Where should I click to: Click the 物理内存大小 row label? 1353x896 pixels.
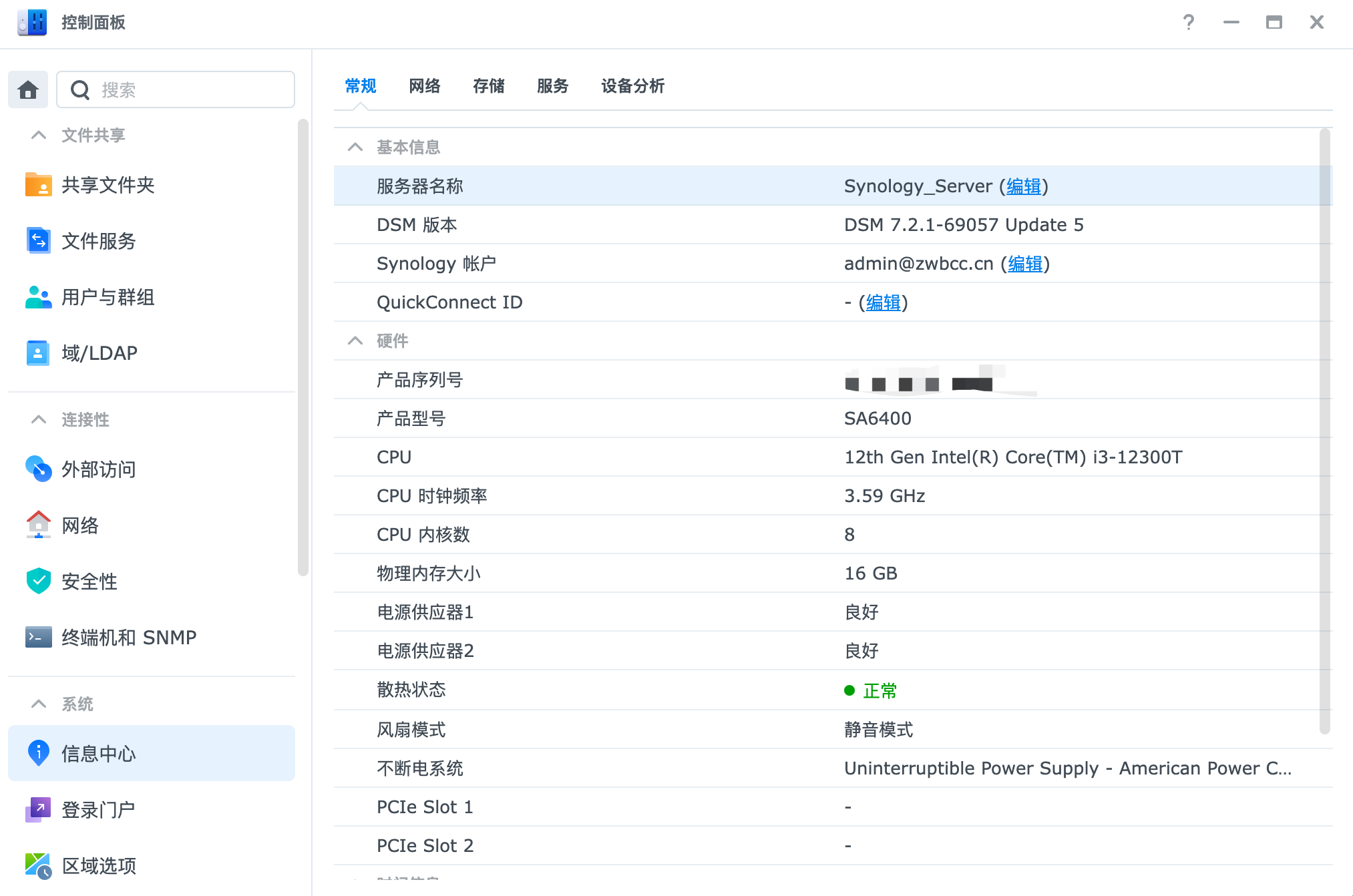click(428, 574)
